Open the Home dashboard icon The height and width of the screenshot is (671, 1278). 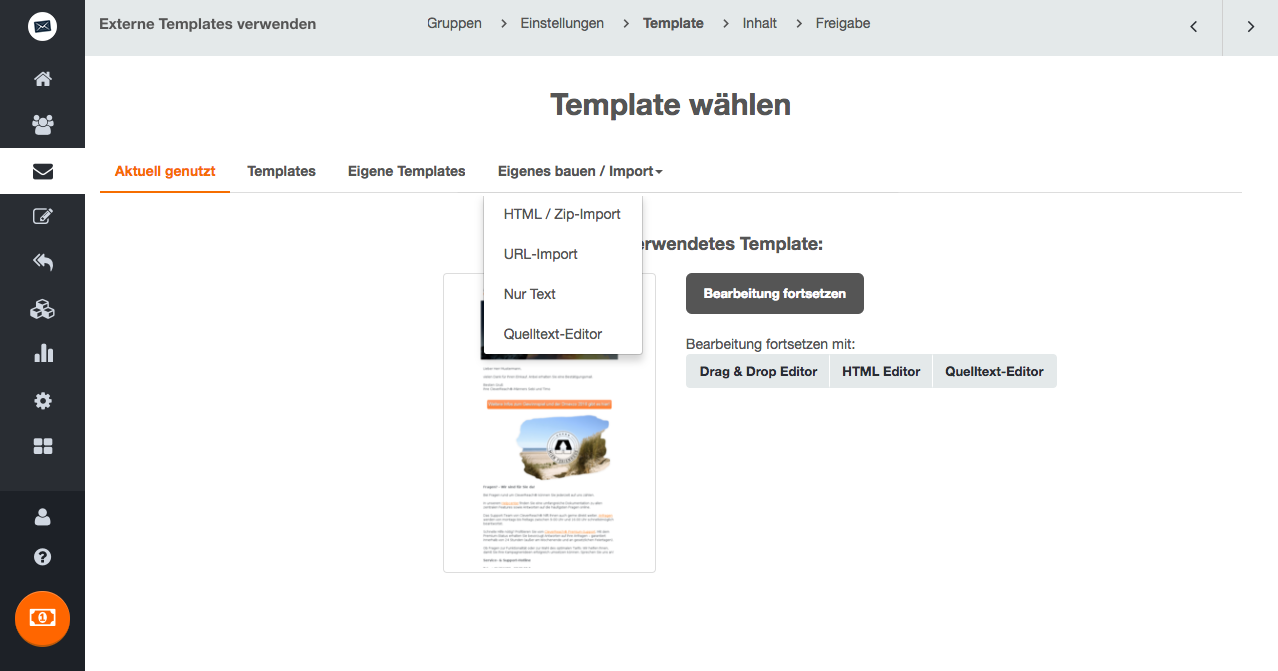pyautogui.click(x=42, y=79)
